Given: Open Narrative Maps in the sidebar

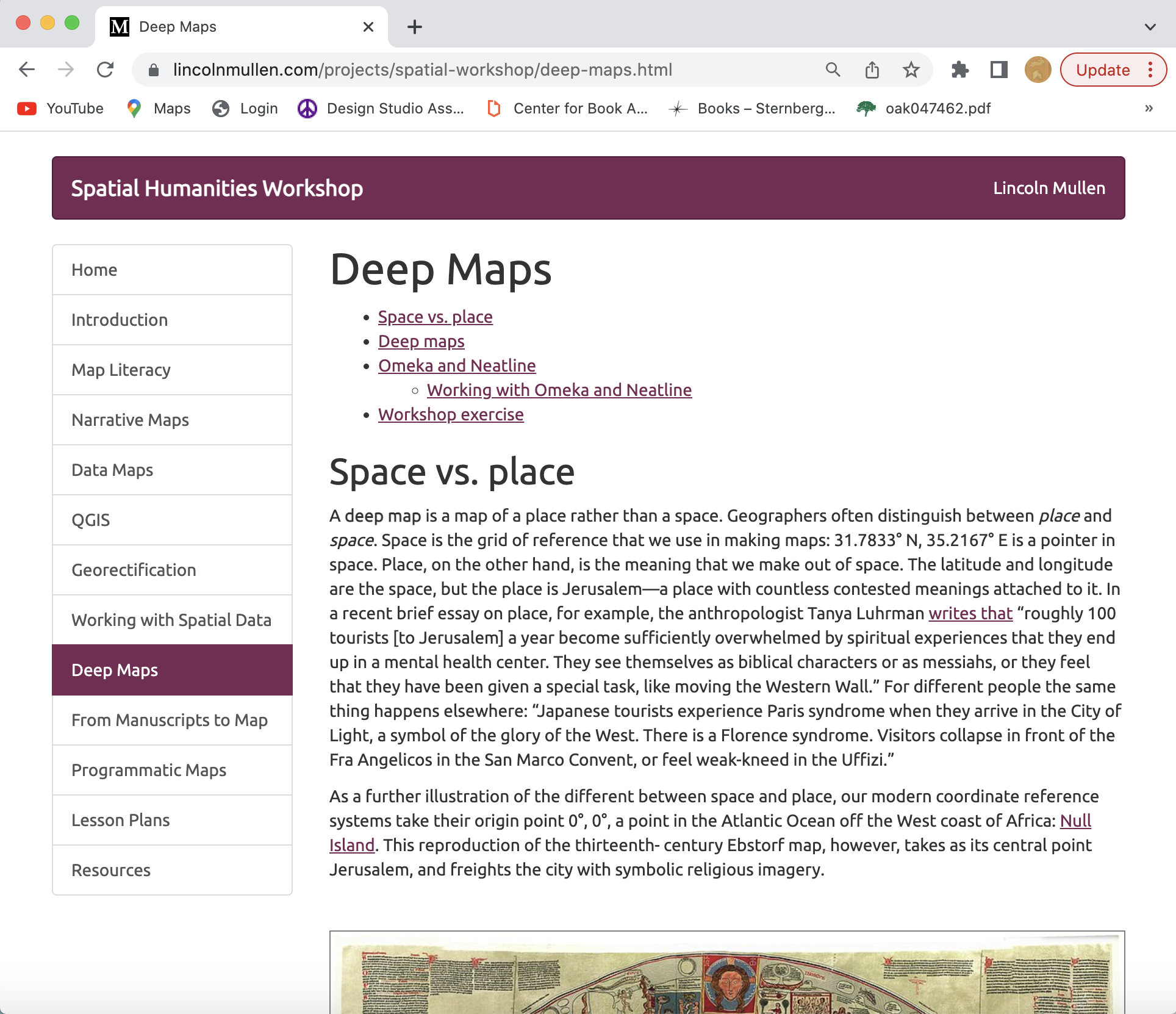Looking at the screenshot, I should tap(173, 420).
